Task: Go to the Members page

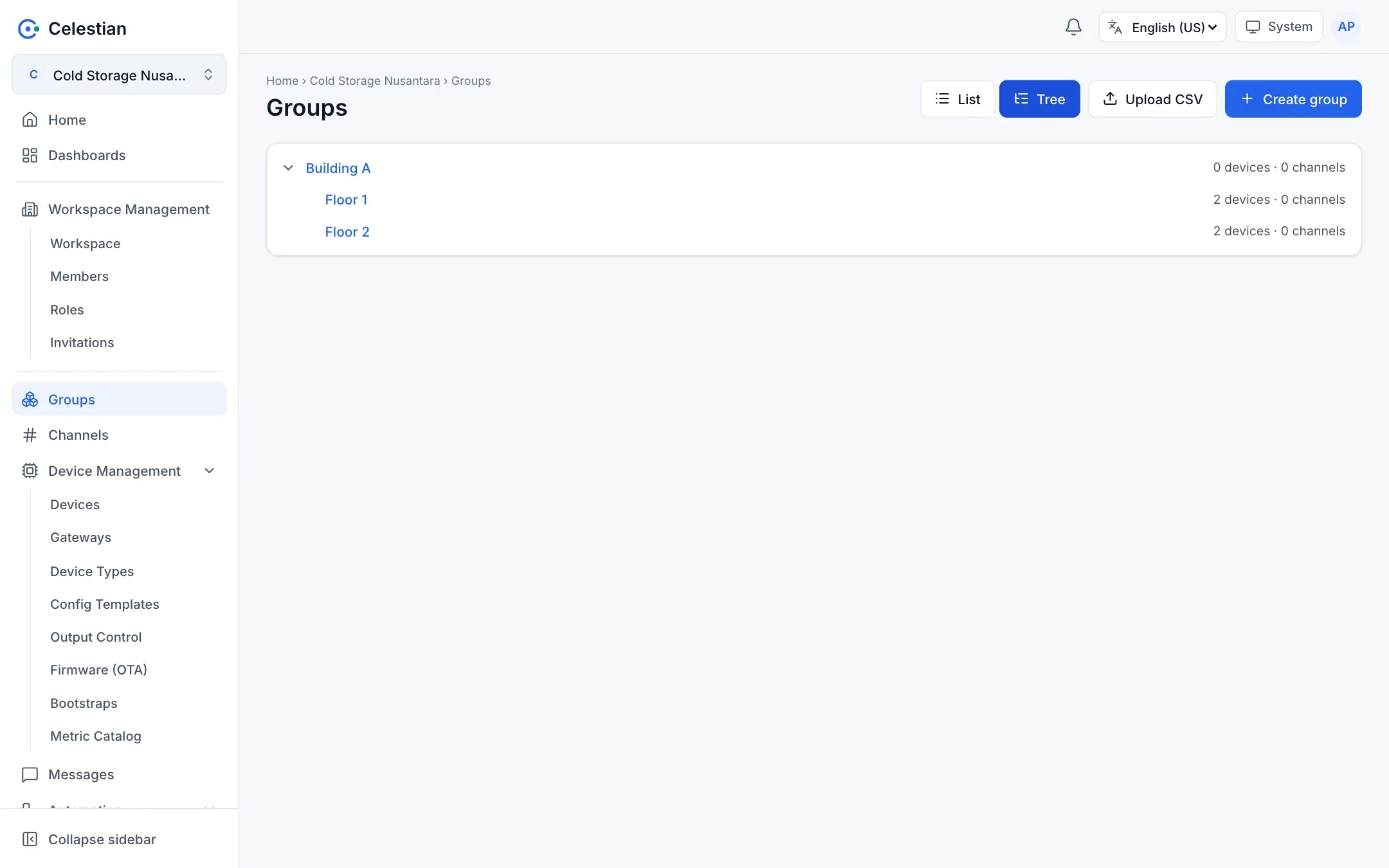Action: (79, 276)
